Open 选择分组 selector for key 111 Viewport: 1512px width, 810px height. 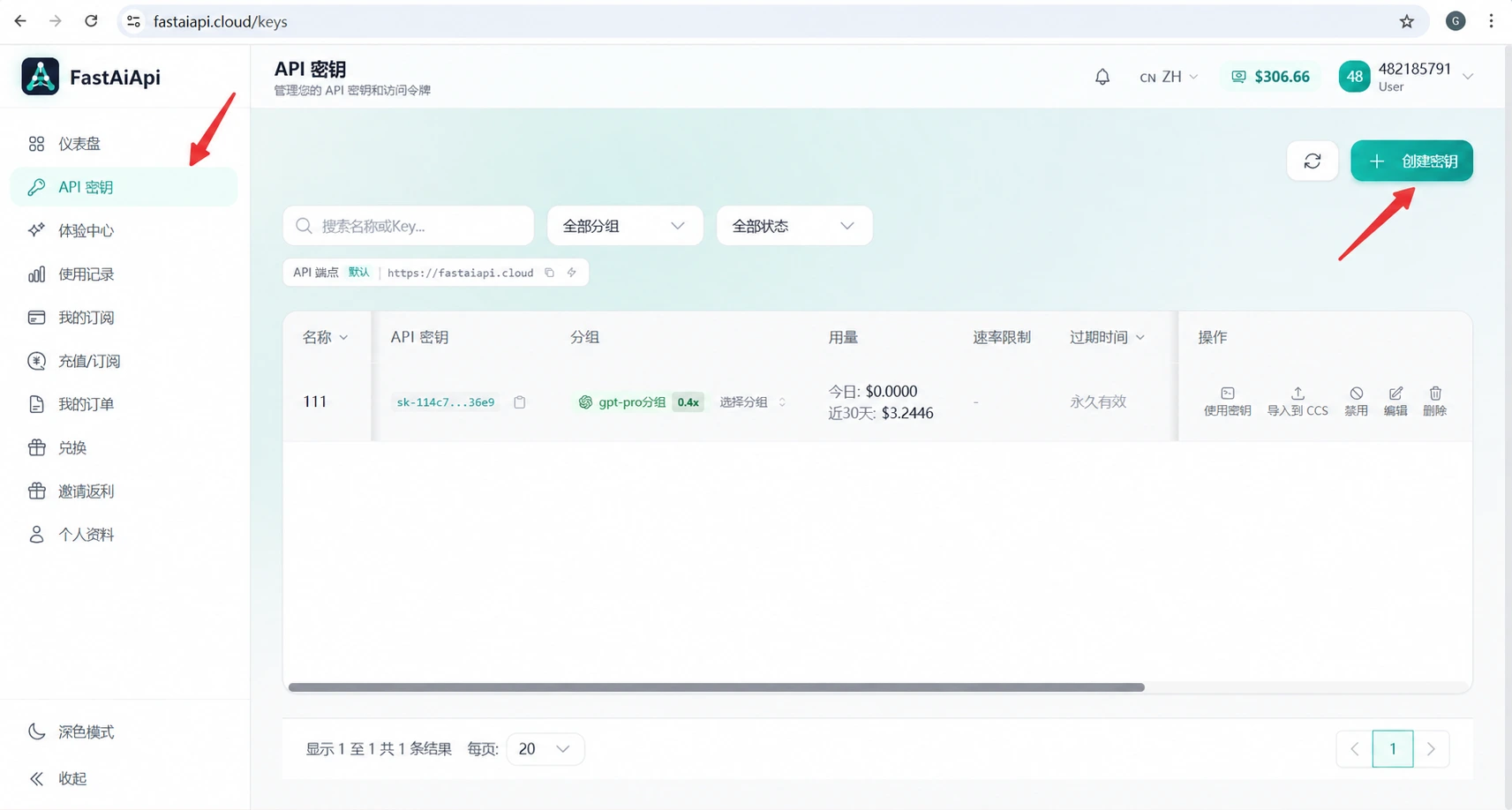[x=752, y=402]
